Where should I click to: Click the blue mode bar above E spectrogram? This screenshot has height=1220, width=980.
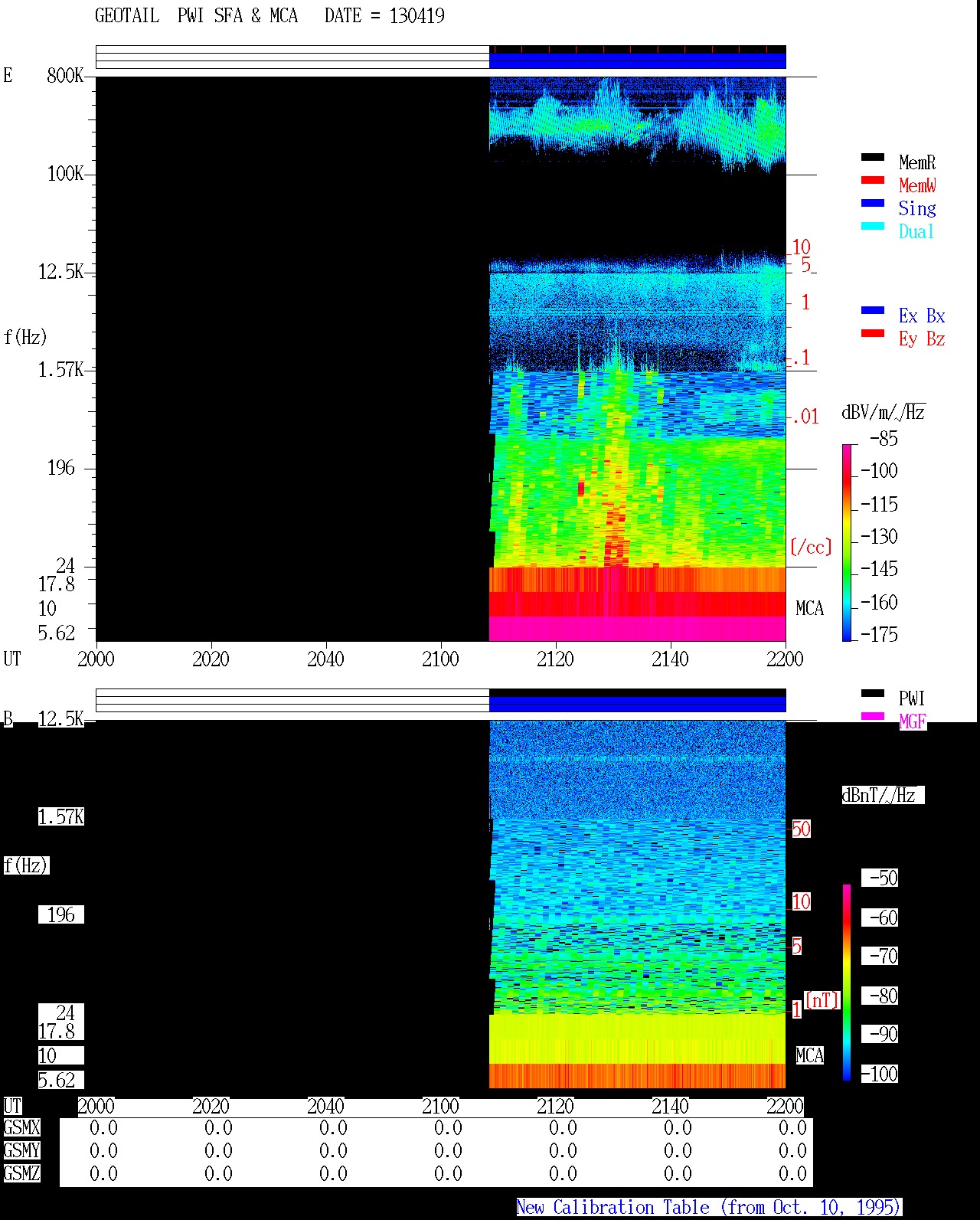[x=637, y=61]
